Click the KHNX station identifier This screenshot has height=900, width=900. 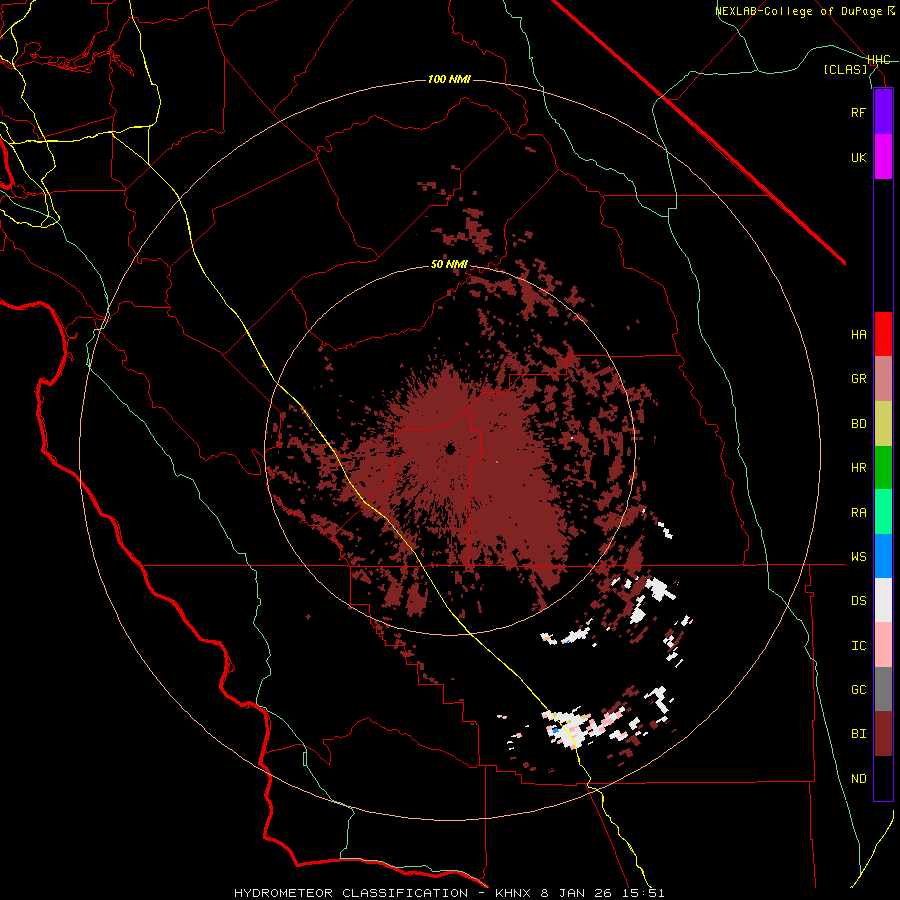[x=514, y=893]
